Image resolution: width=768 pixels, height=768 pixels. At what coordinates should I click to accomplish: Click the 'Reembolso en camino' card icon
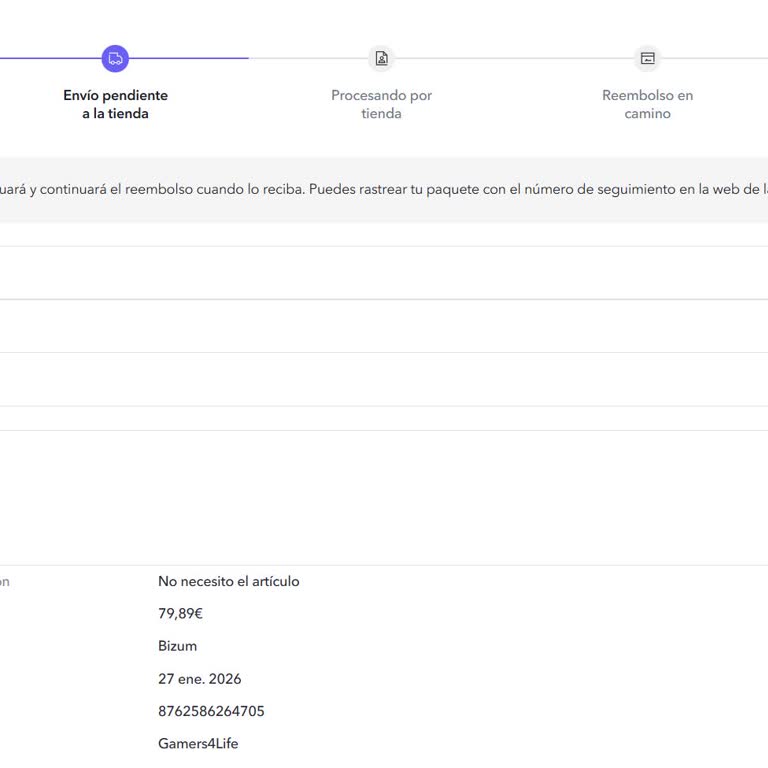click(647, 59)
